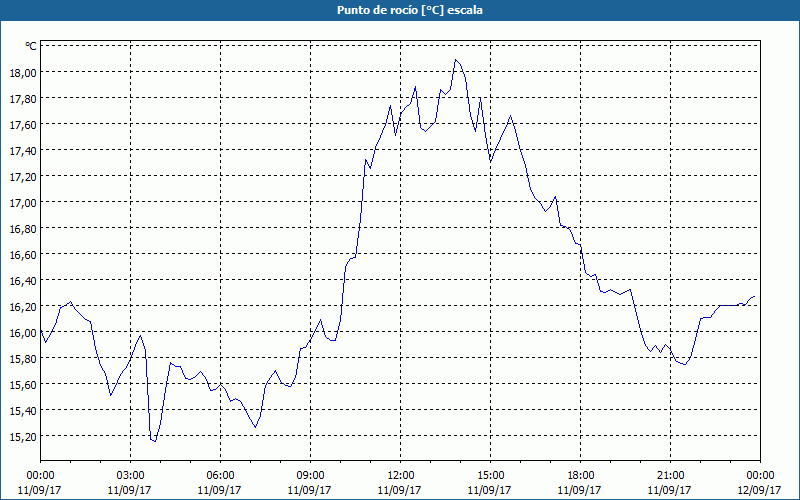Click the 15,60 axis tick label
This screenshot has height=500, width=800.
[x=23, y=385]
